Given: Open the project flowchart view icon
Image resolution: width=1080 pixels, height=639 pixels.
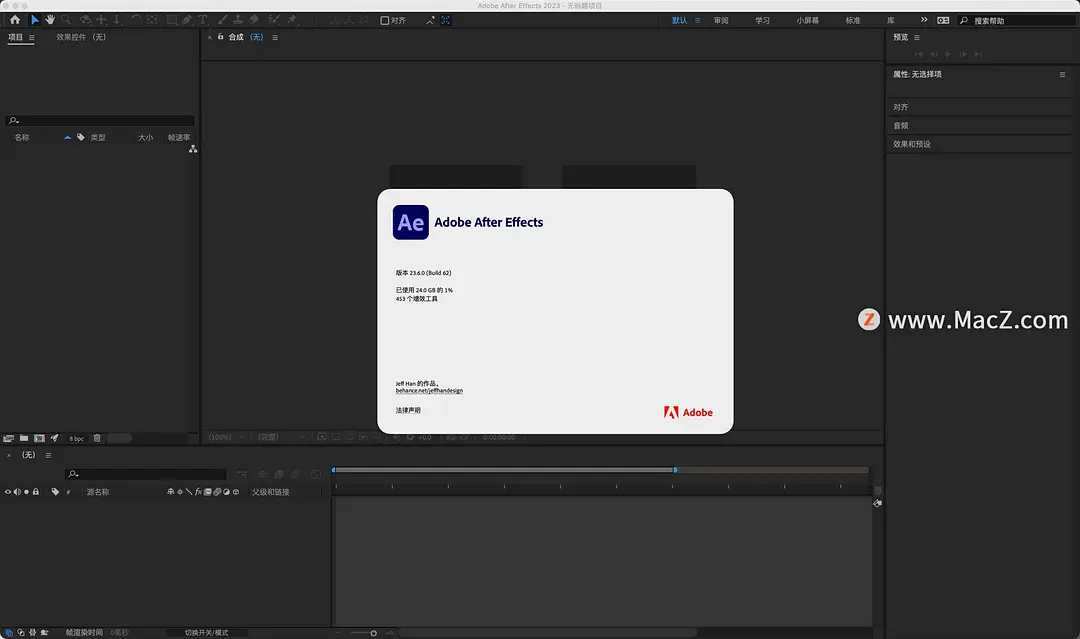Looking at the screenshot, I should tap(193, 149).
